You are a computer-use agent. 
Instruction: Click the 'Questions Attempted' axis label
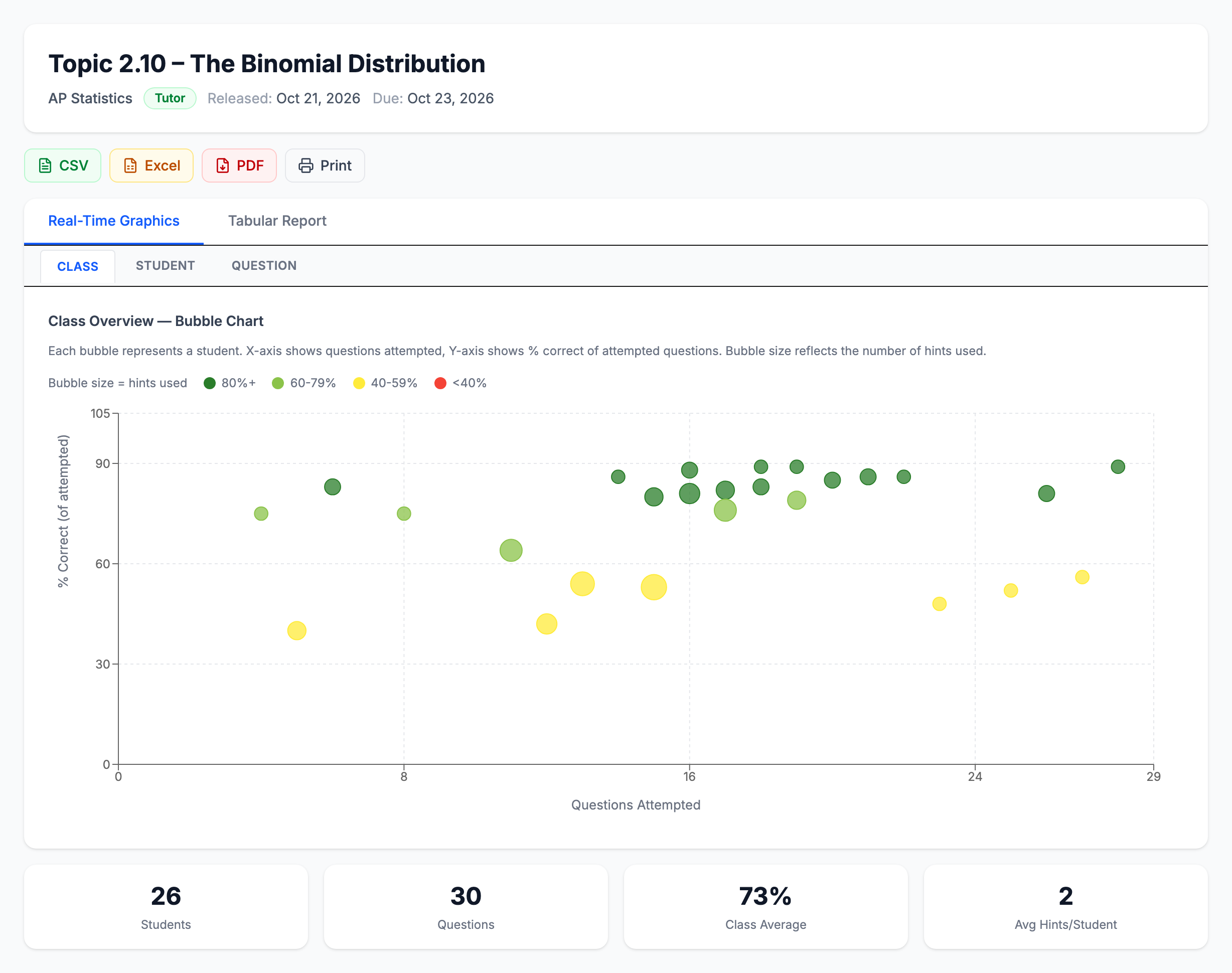(x=636, y=805)
